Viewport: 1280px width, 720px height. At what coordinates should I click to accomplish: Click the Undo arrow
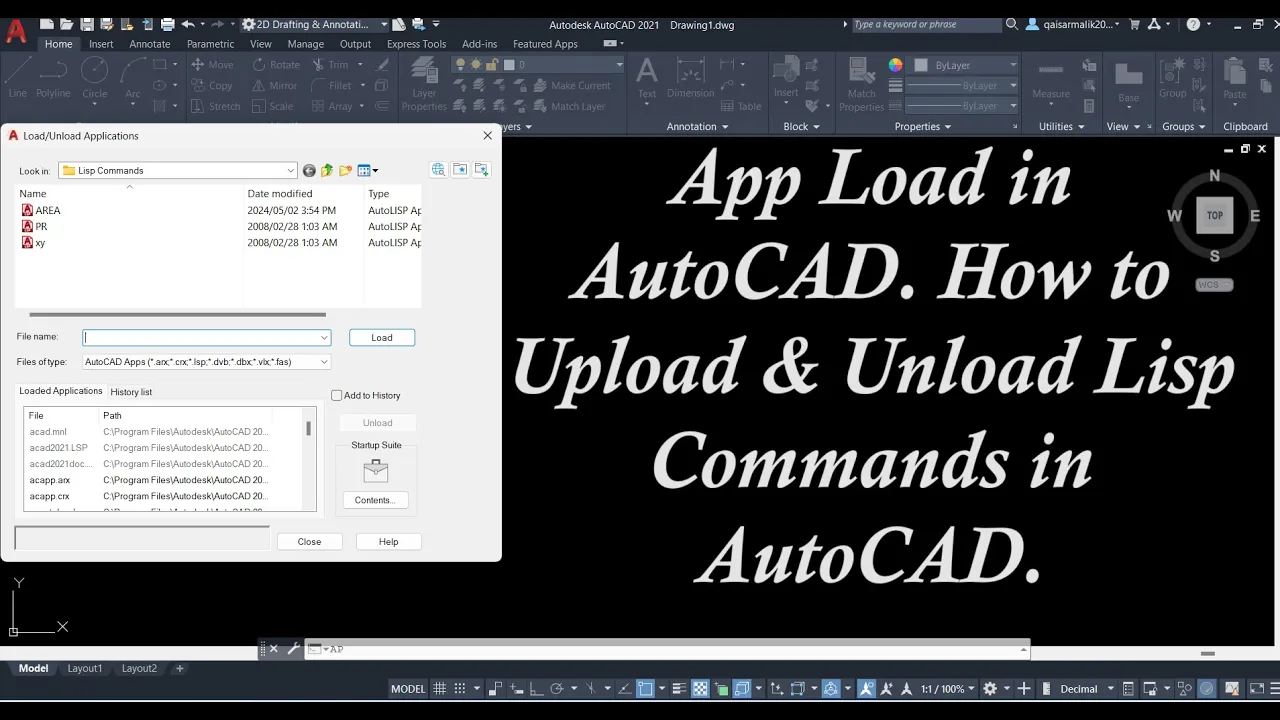pyautogui.click(x=188, y=24)
